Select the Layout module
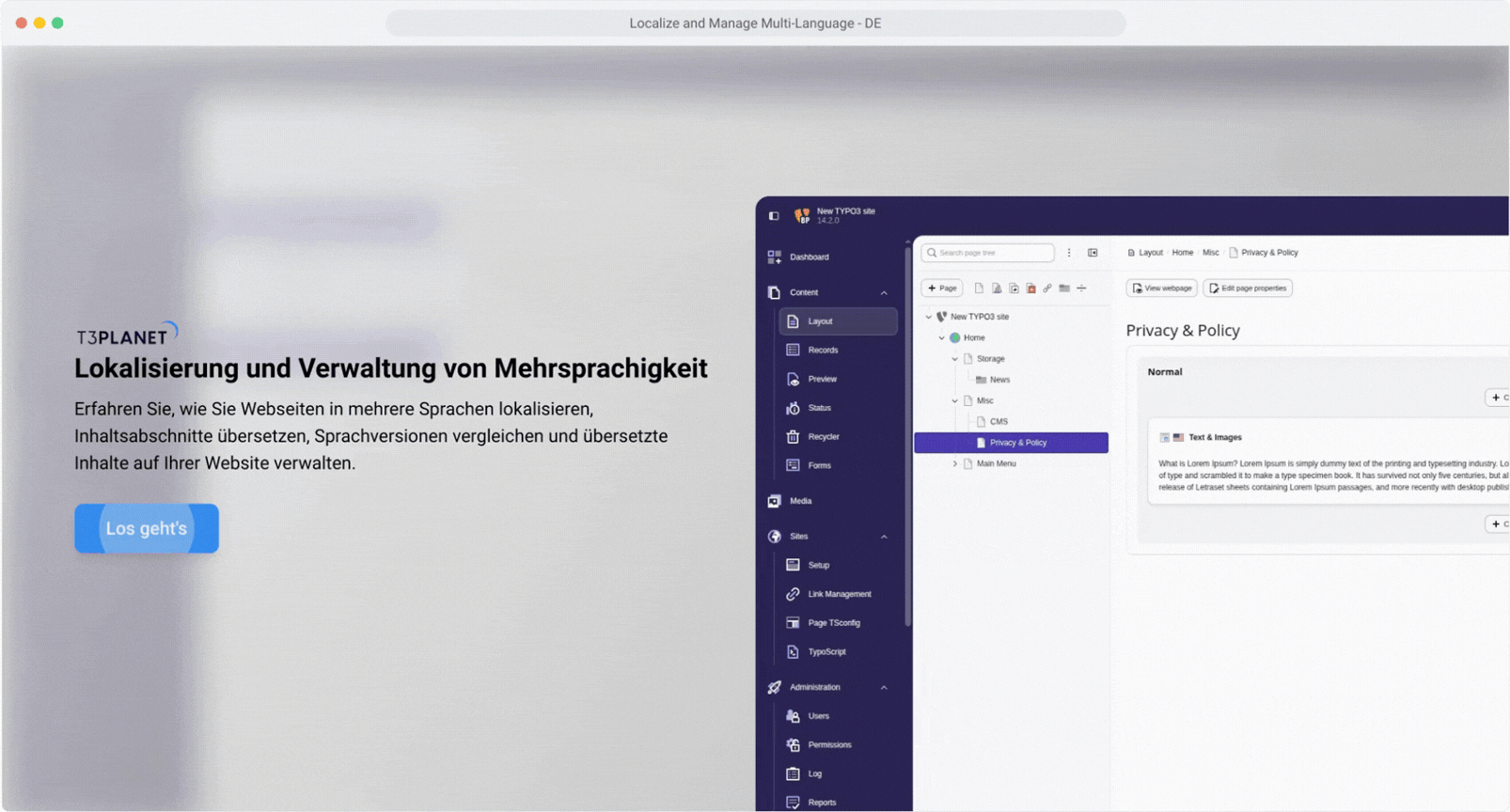Image resolution: width=1510 pixels, height=812 pixels. (x=838, y=321)
